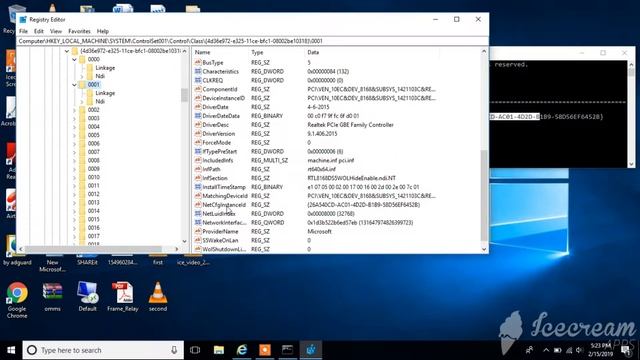Viewport: 640px width, 360px height.
Task: Open the Google Chrome desktop shortcut
Action: coord(17,300)
